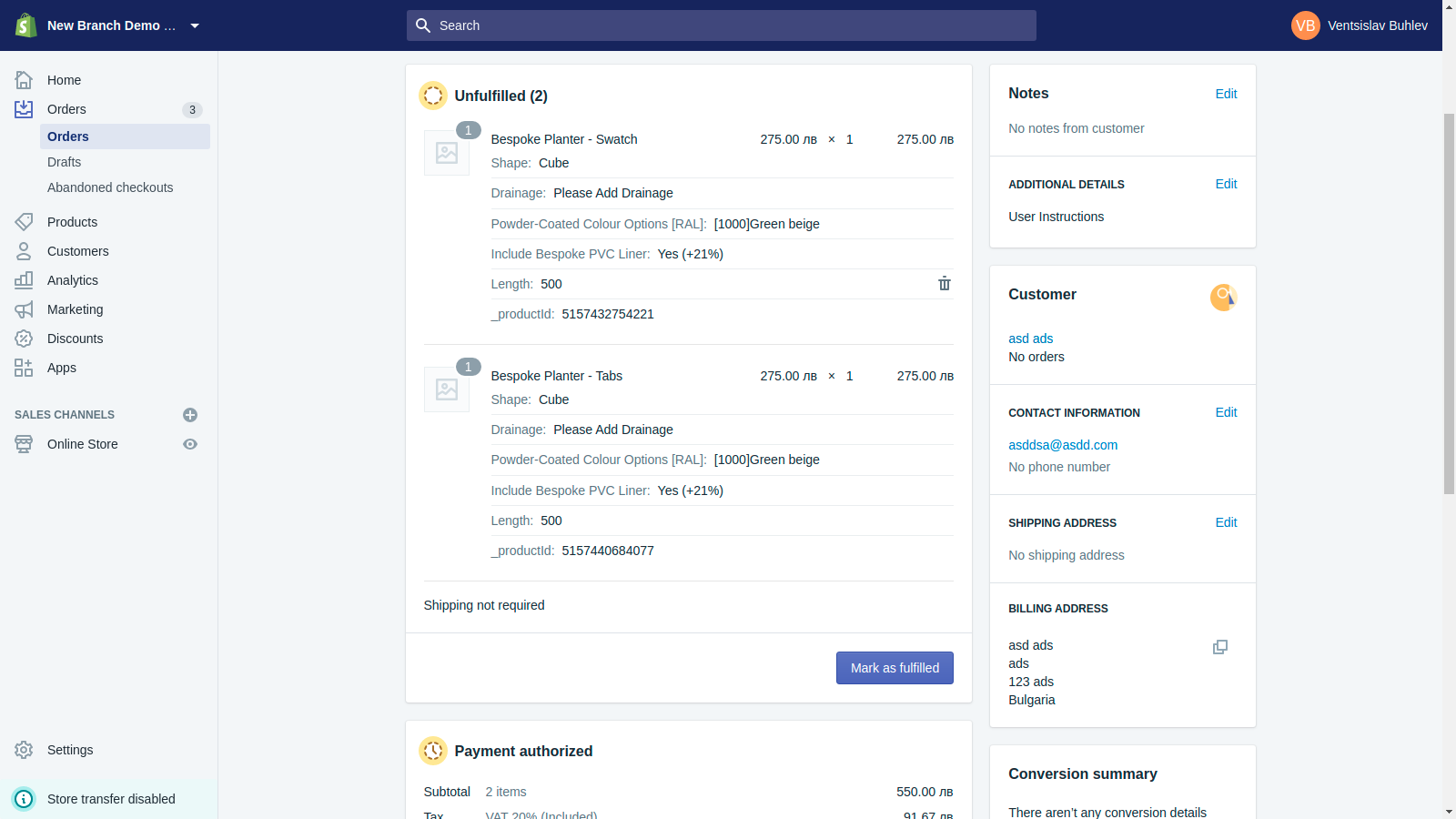The width and height of the screenshot is (1456, 819).
Task: Click the Store transfer disabled info icon
Action: click(24, 799)
